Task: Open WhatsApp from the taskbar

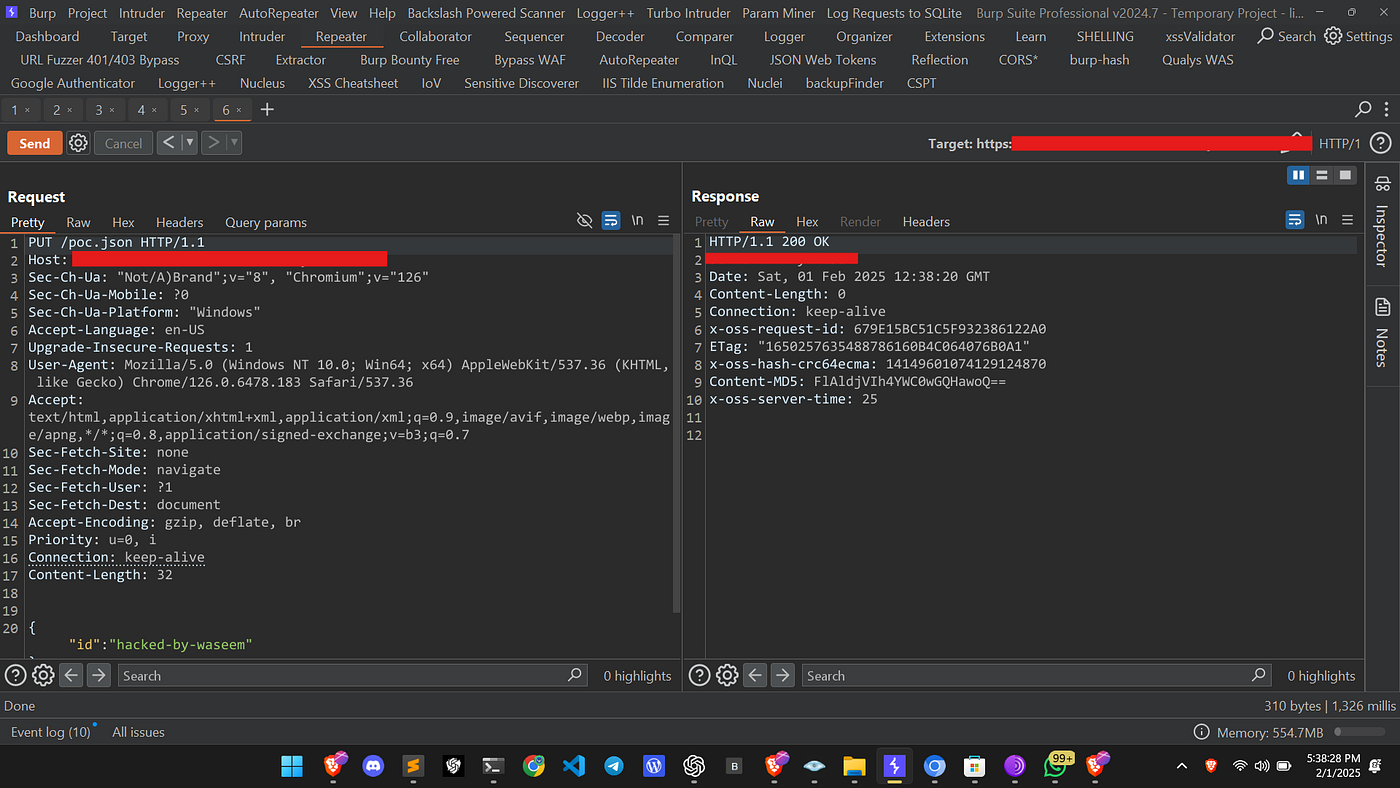Action: click(x=1056, y=766)
